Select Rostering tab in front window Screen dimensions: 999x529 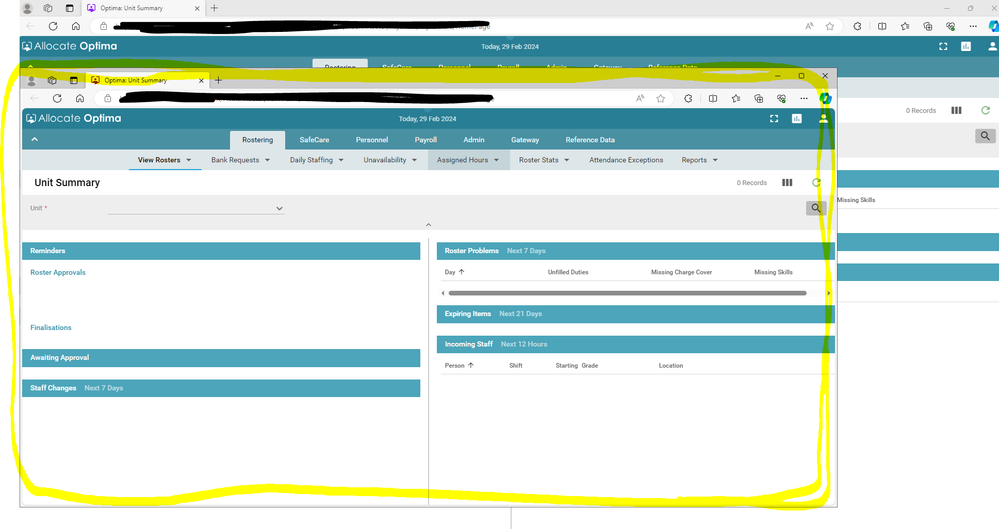tap(257, 140)
